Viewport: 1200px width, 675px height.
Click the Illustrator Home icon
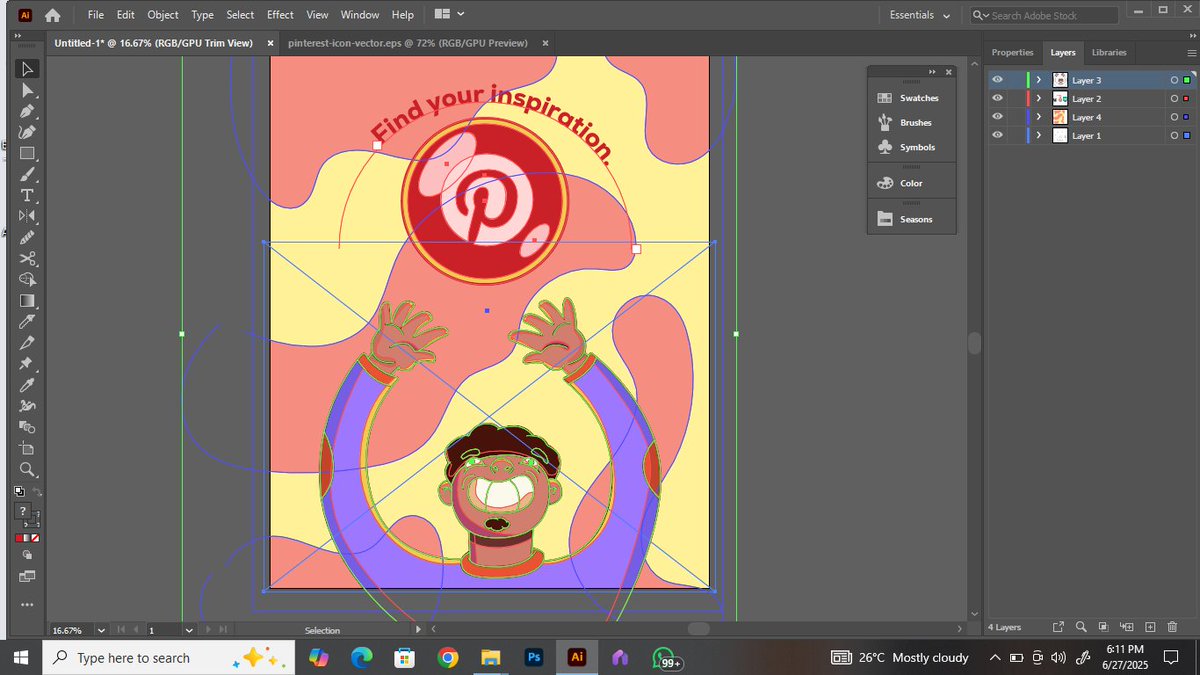pos(52,15)
